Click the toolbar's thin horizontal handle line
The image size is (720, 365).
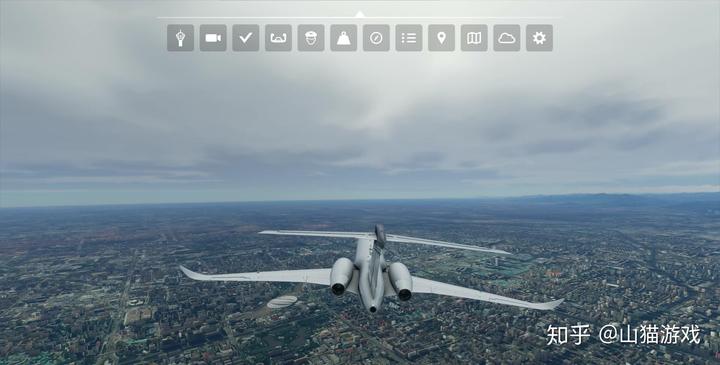tap(360, 18)
